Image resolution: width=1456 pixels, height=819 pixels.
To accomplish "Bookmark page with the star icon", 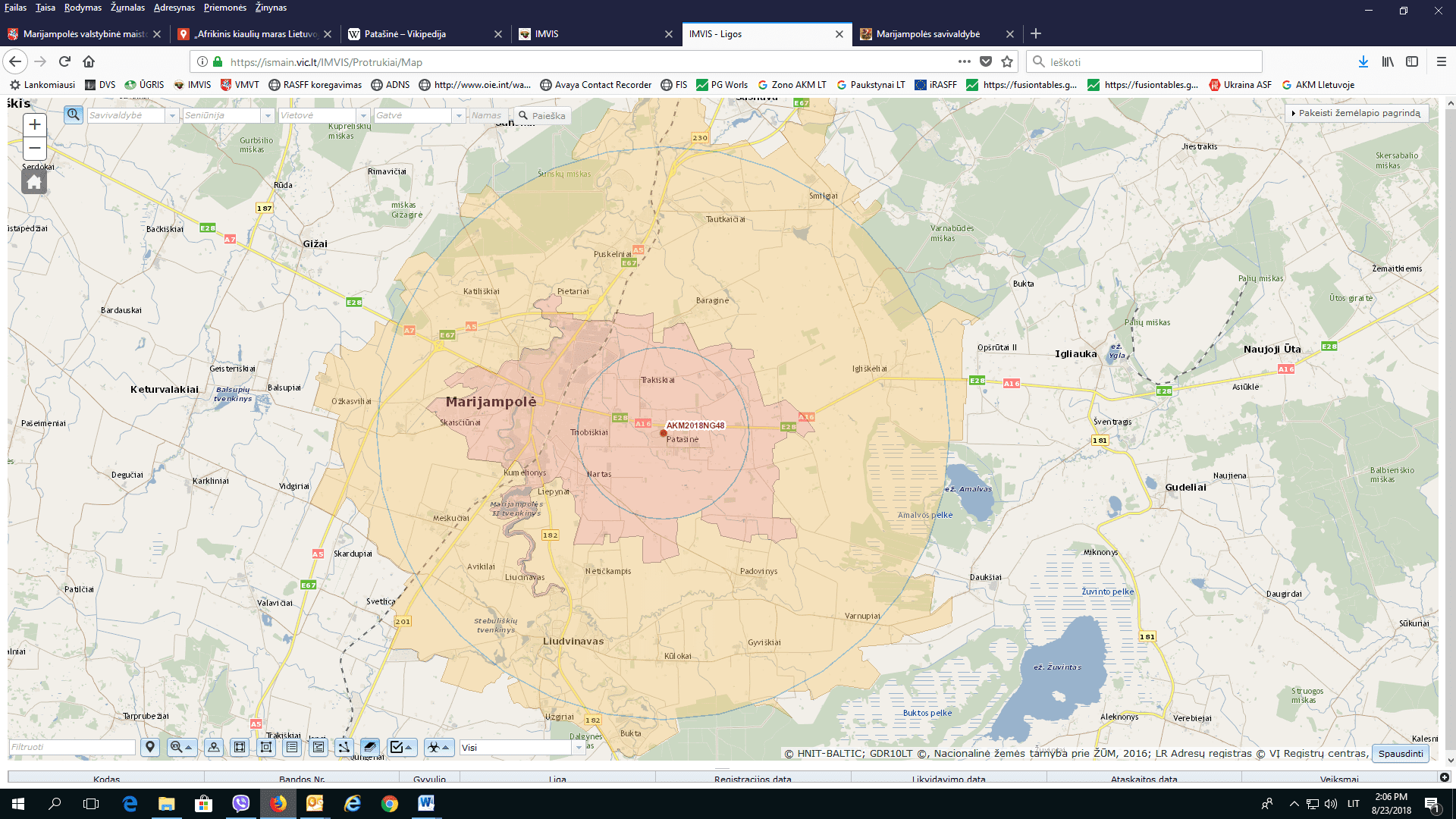I will 1007,61.
